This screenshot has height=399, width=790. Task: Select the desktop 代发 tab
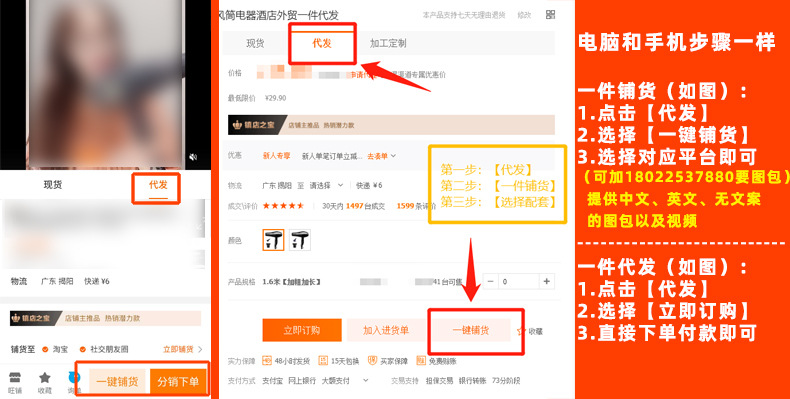tap(321, 43)
